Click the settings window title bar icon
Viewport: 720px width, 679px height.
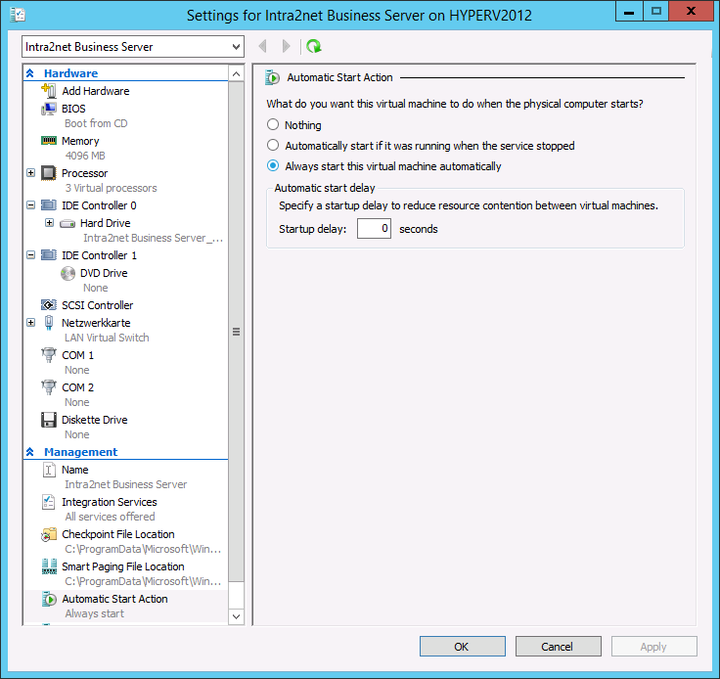(17, 15)
